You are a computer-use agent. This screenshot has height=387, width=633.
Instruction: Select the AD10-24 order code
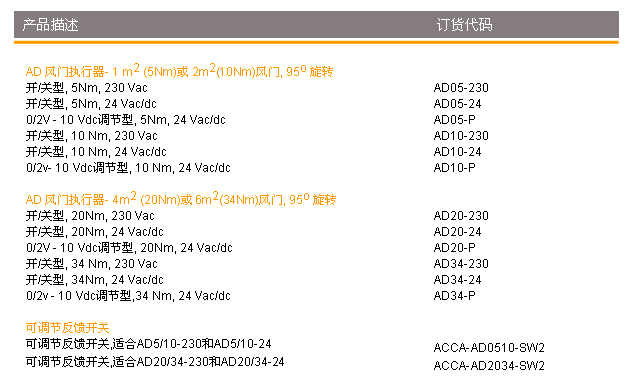point(457,152)
